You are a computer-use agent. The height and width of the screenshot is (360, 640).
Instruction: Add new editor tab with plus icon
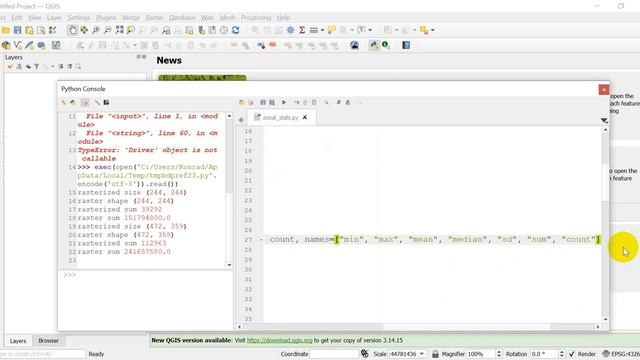pyautogui.click(x=241, y=120)
